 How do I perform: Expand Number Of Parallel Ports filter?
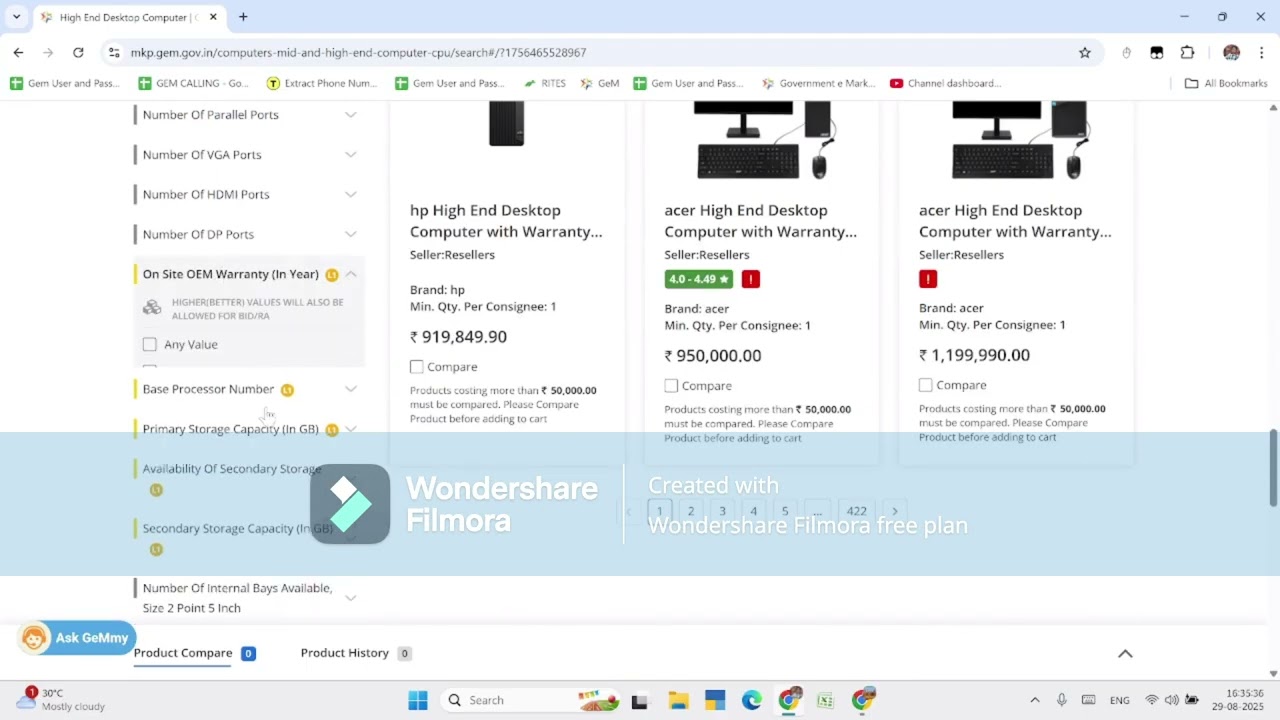(x=351, y=115)
